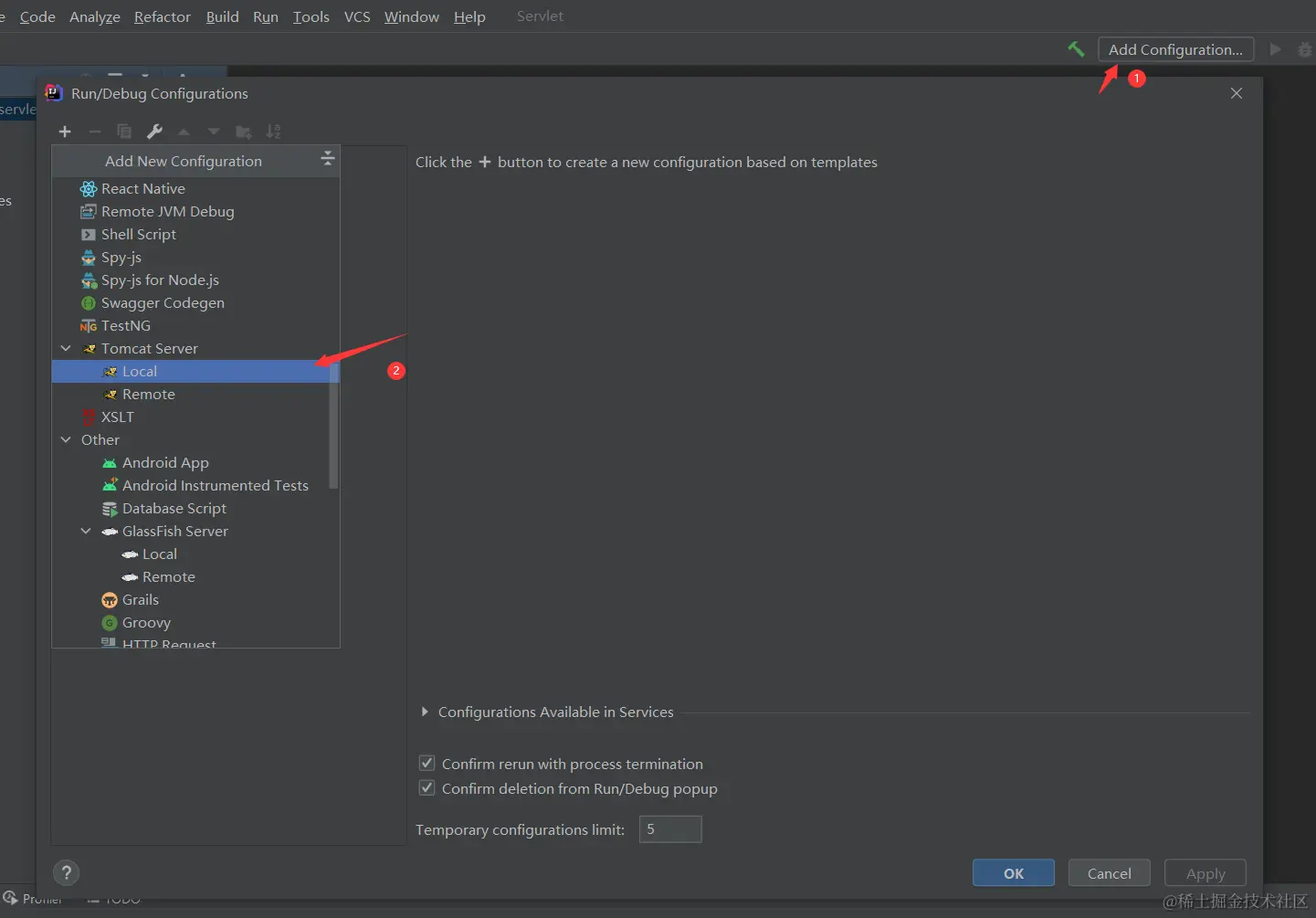Click the collapse icon beside Add New Configuration
Viewport: 1316px width, 918px height.
point(328,160)
